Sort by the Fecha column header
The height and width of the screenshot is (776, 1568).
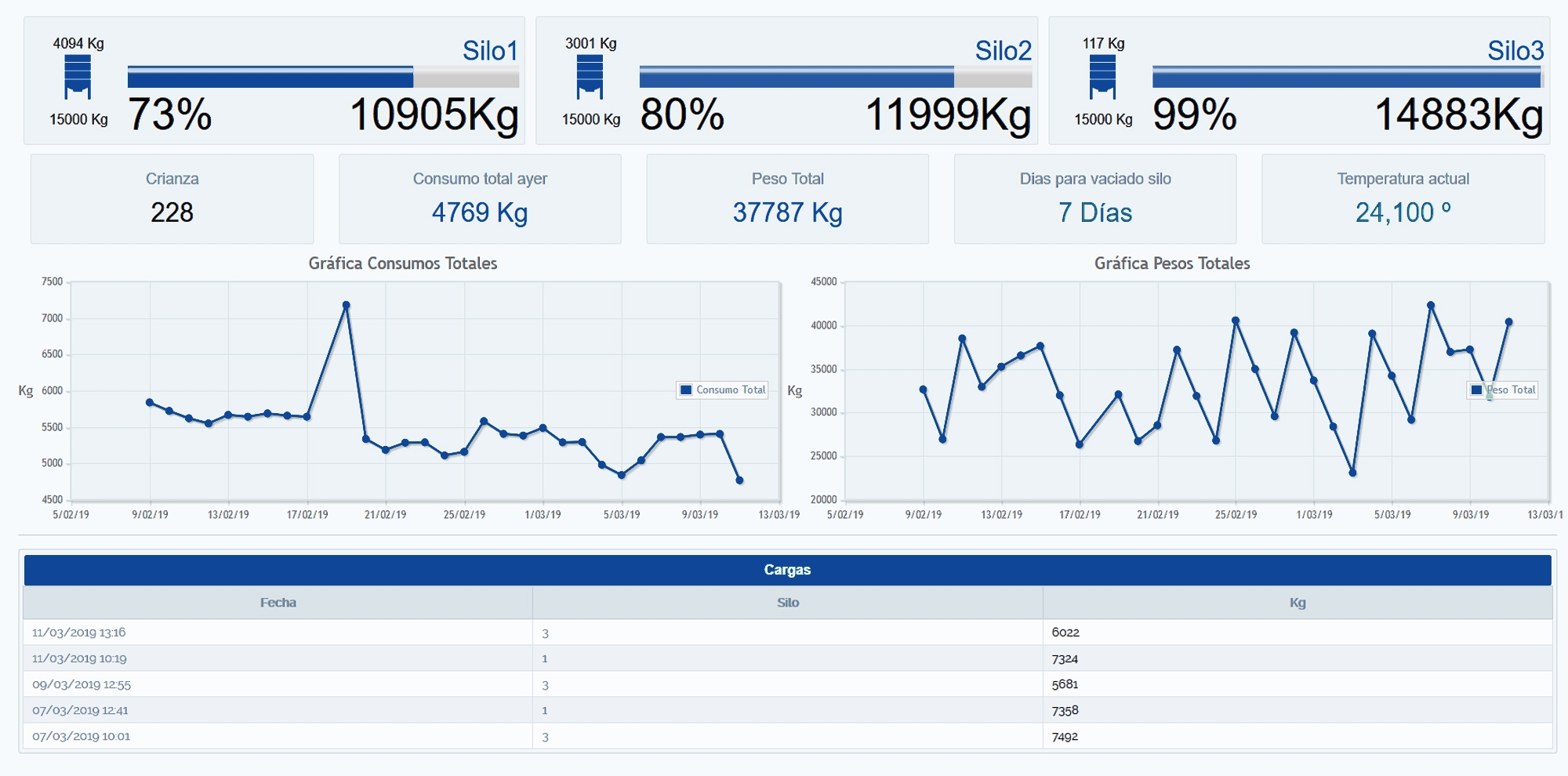(x=278, y=603)
